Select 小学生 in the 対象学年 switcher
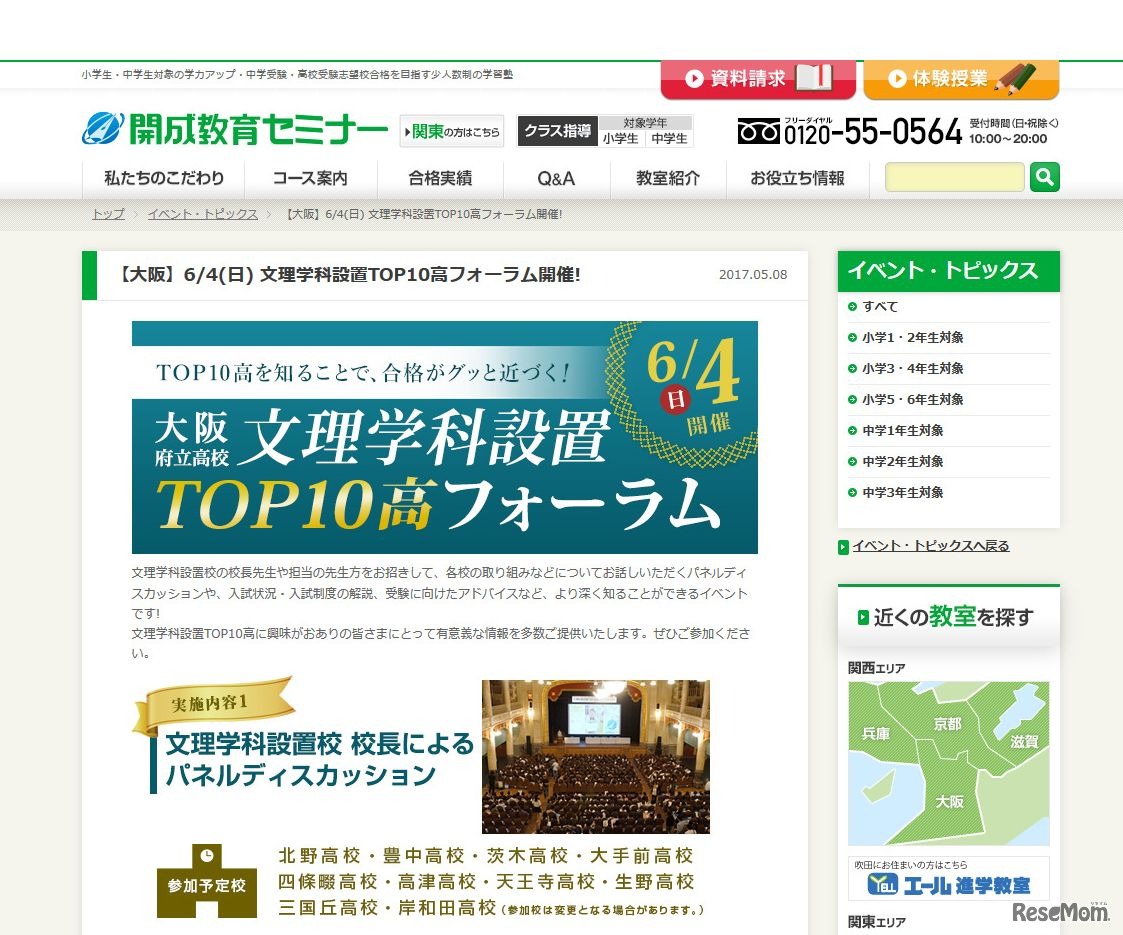The width and height of the screenshot is (1123, 935). [619, 140]
